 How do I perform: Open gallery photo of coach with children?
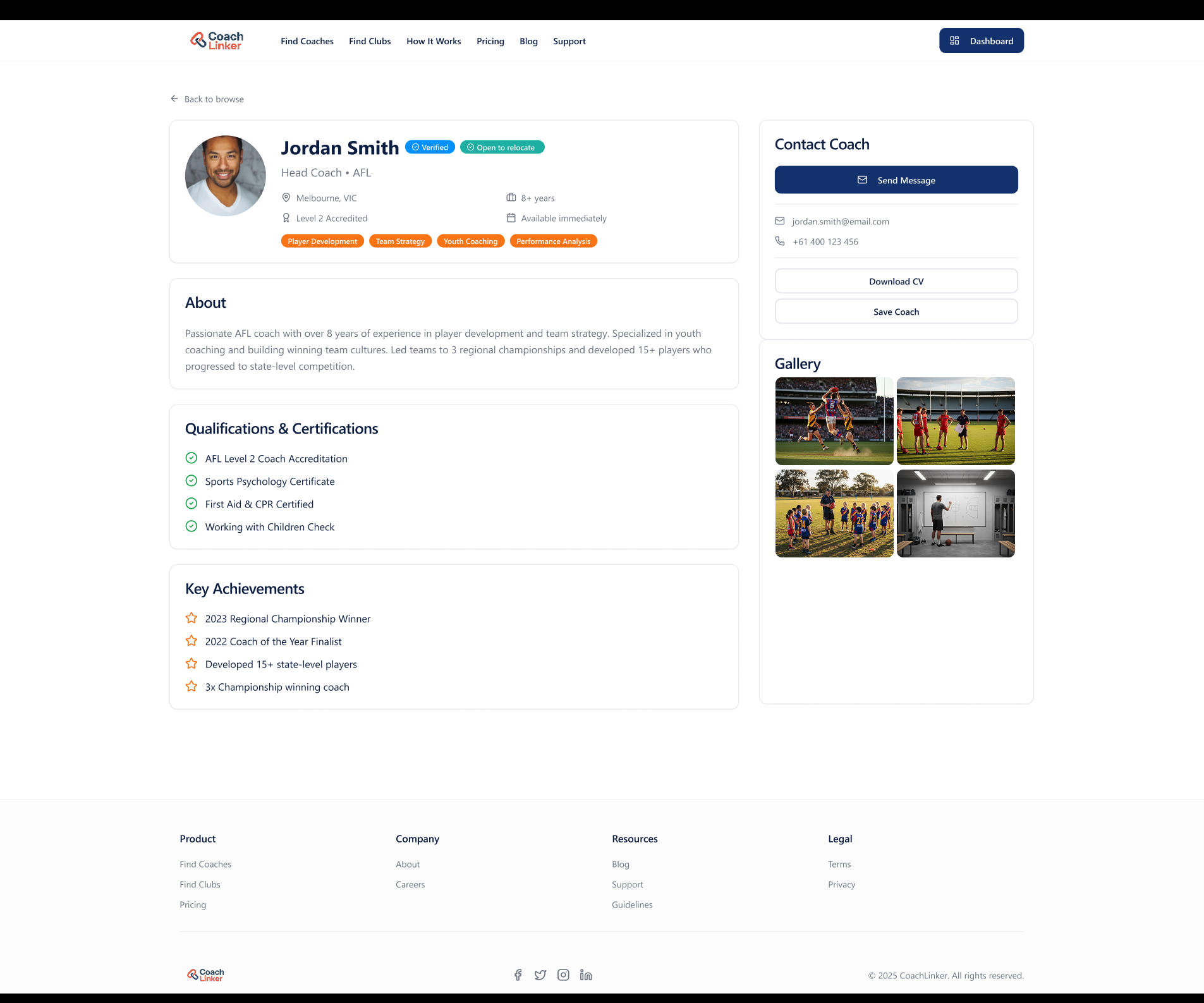pyautogui.click(x=834, y=513)
